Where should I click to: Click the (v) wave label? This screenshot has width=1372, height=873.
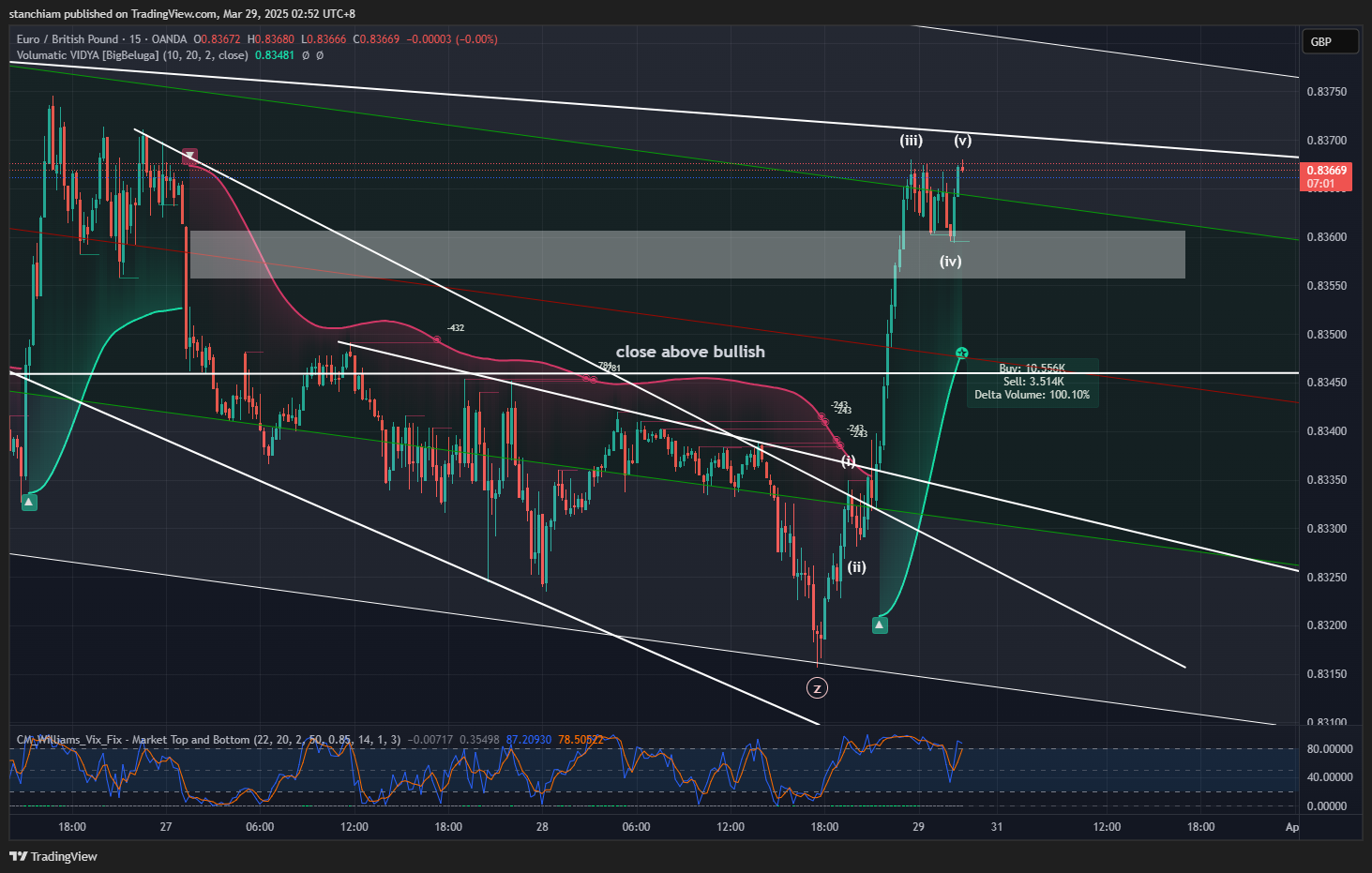[x=963, y=141]
